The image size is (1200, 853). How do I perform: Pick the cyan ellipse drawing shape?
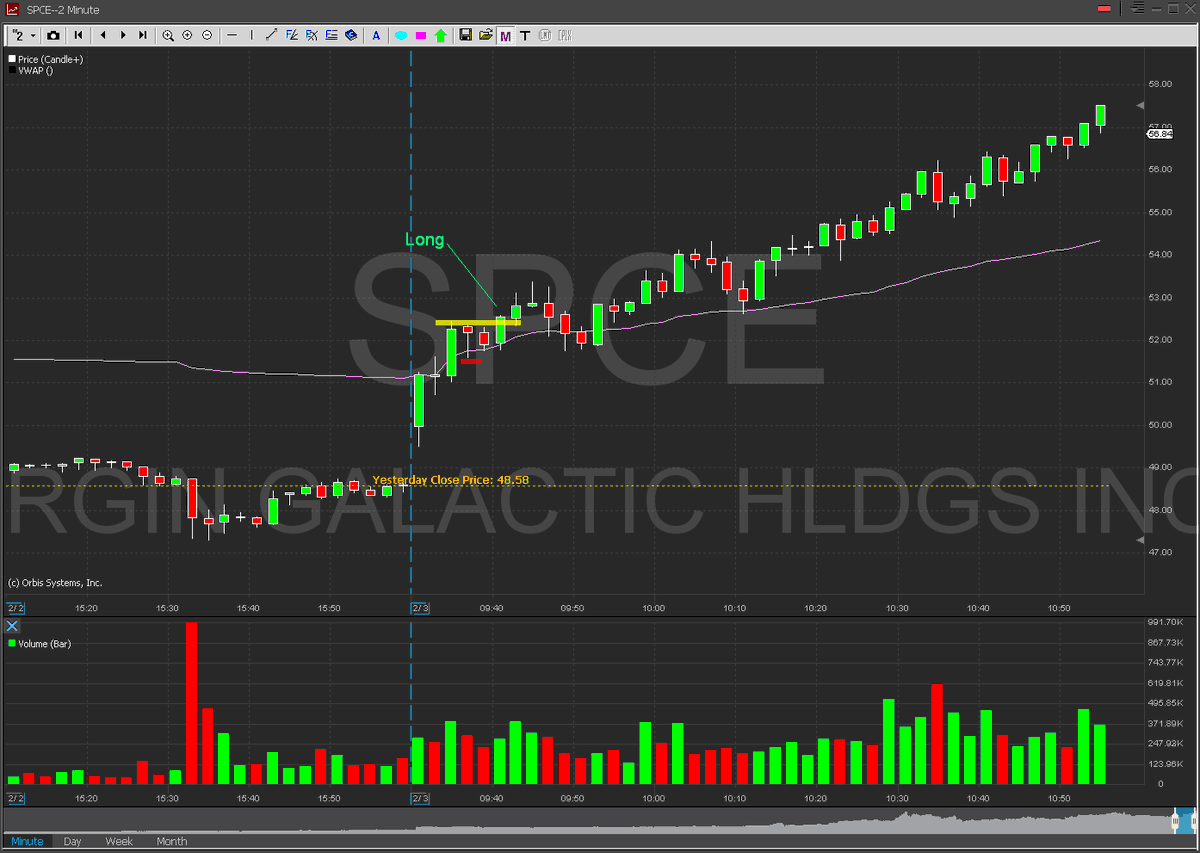[401, 35]
